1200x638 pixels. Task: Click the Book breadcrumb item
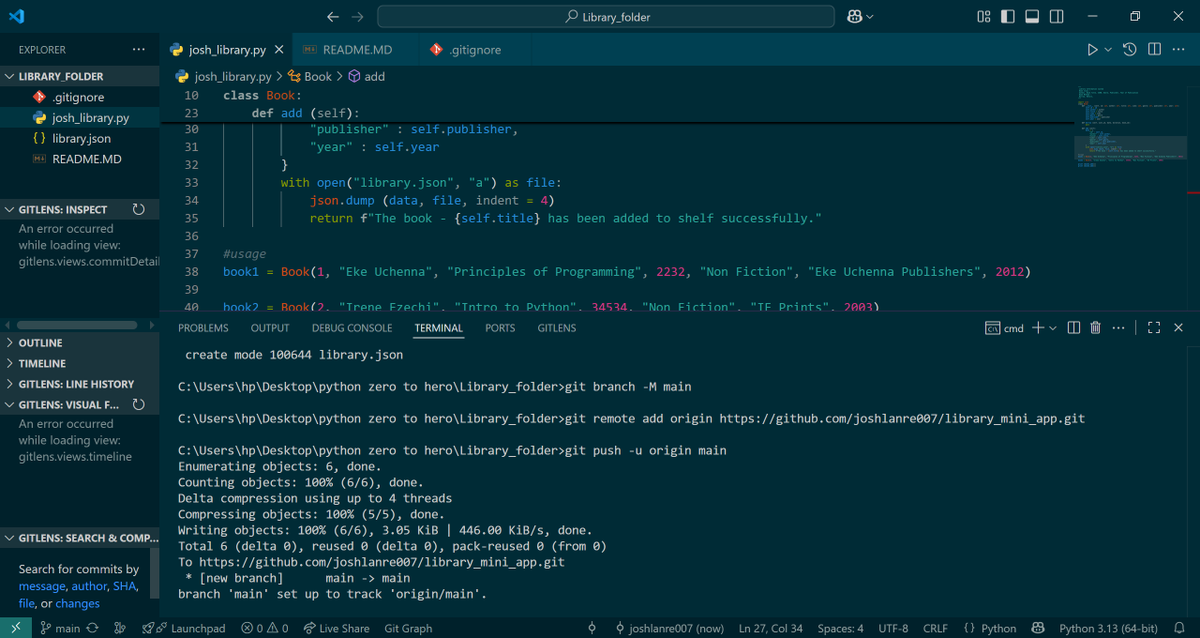[x=310, y=76]
